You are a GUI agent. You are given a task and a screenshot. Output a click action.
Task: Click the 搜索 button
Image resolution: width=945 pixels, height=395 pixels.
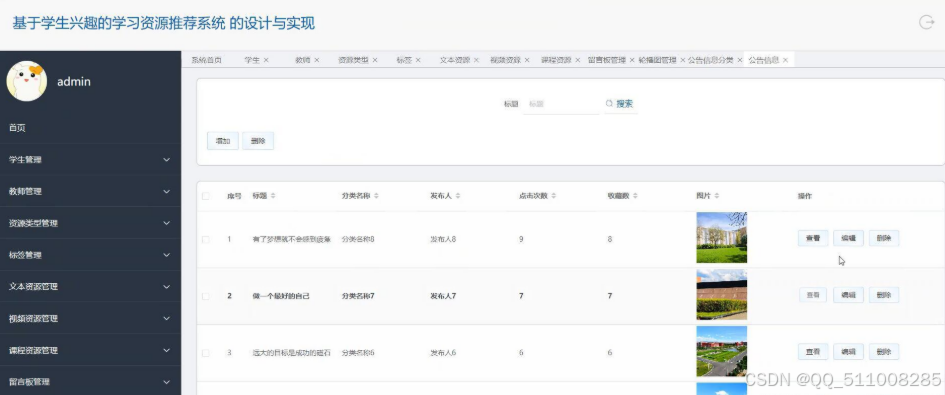620,104
